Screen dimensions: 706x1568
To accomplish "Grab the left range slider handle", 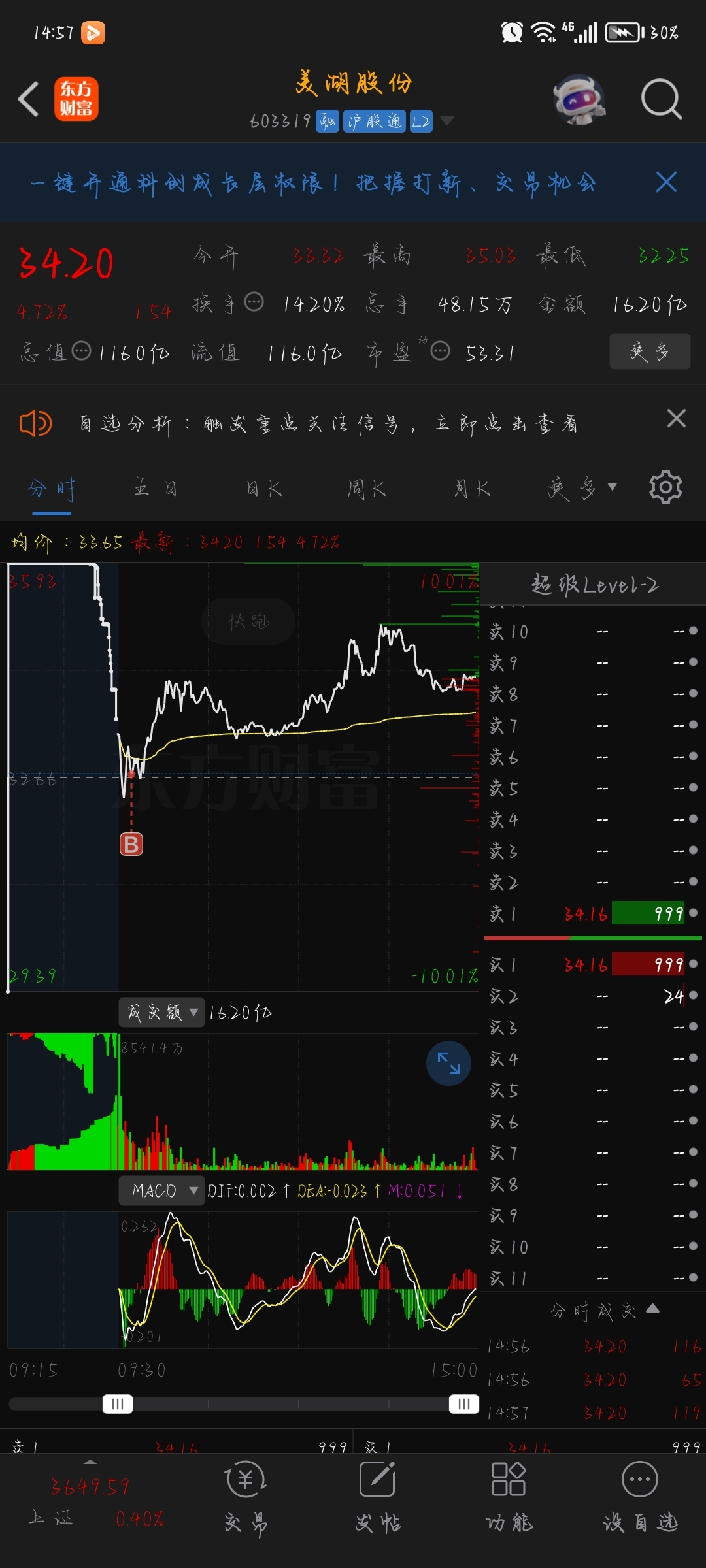I will [118, 1404].
